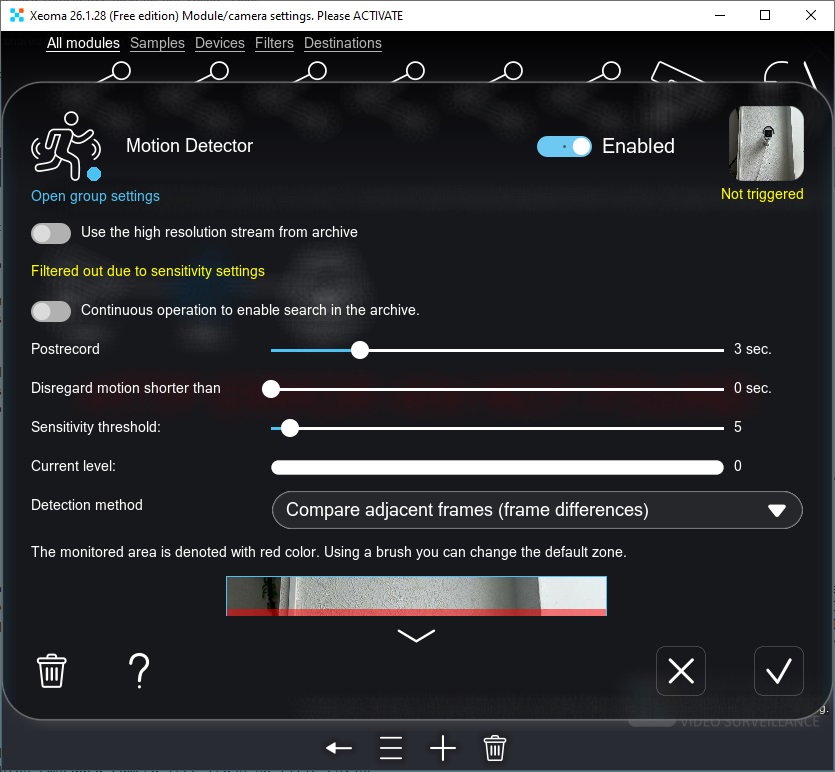Open the Destinations tab
The height and width of the screenshot is (772, 835).
(343, 43)
